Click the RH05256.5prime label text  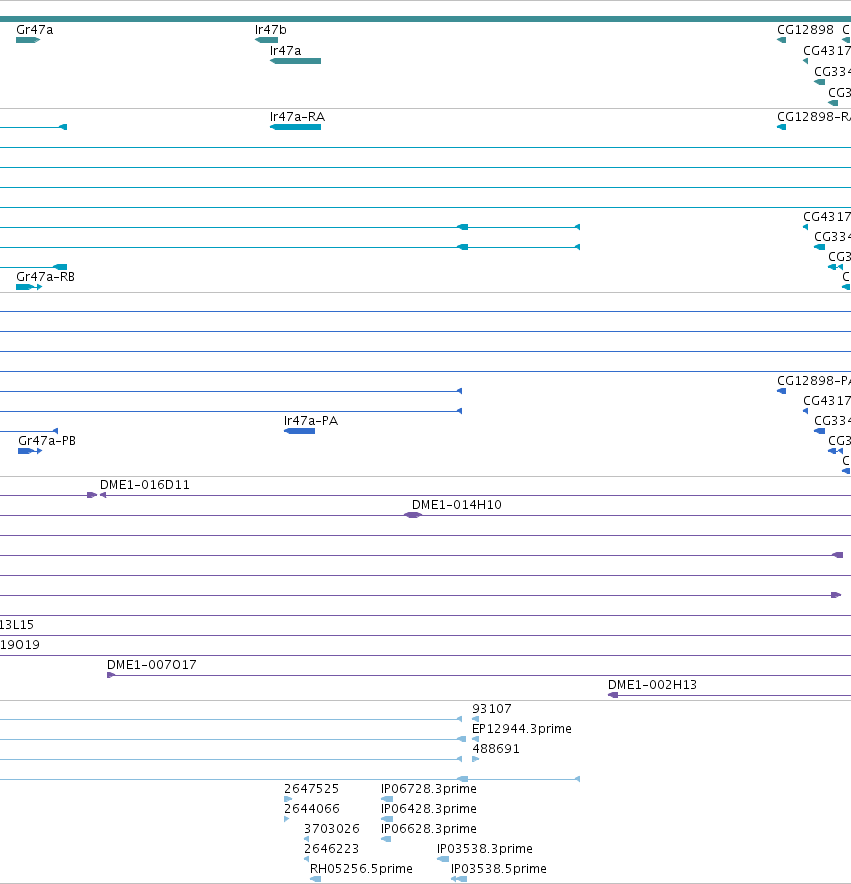pos(361,869)
